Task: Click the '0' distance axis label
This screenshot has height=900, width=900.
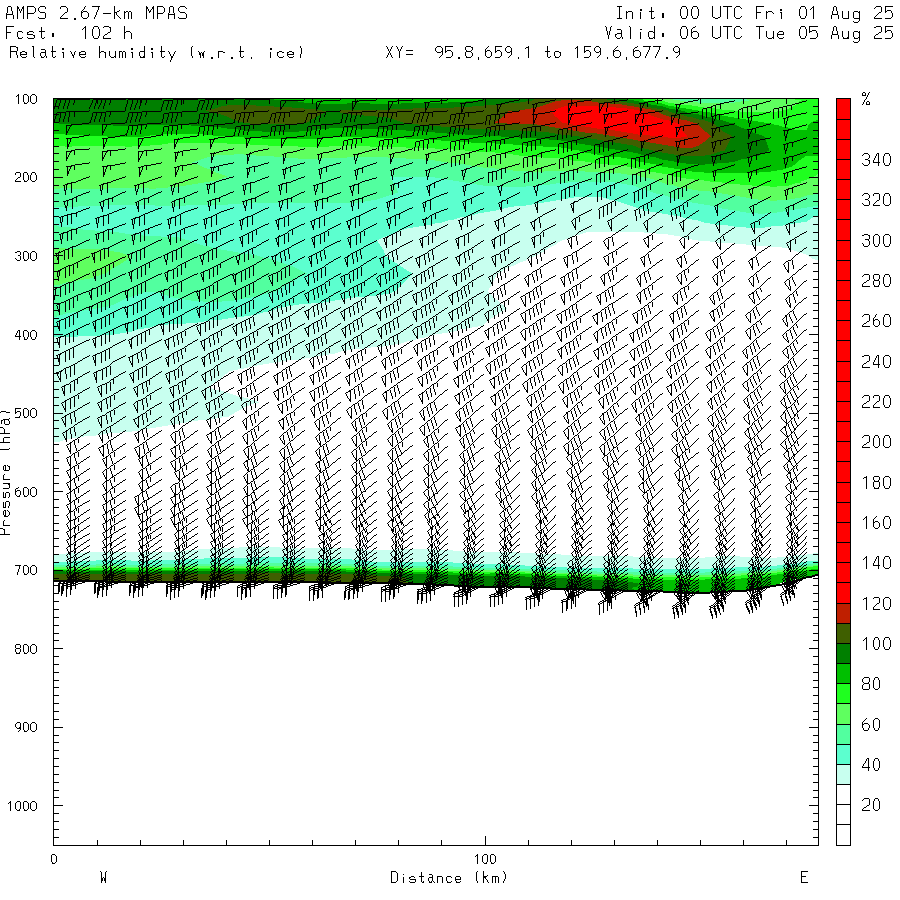Action: pyautogui.click(x=54, y=859)
